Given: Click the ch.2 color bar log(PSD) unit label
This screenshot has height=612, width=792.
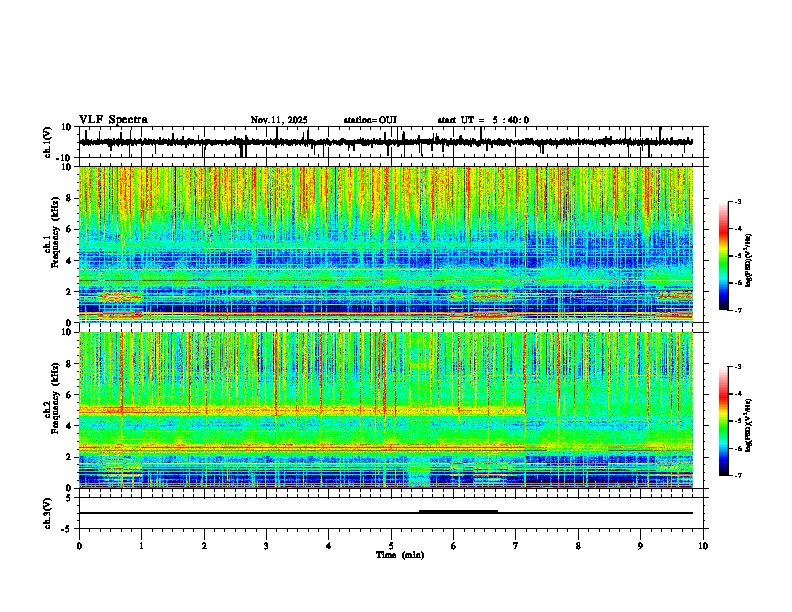Looking at the screenshot, I should click(749, 425).
